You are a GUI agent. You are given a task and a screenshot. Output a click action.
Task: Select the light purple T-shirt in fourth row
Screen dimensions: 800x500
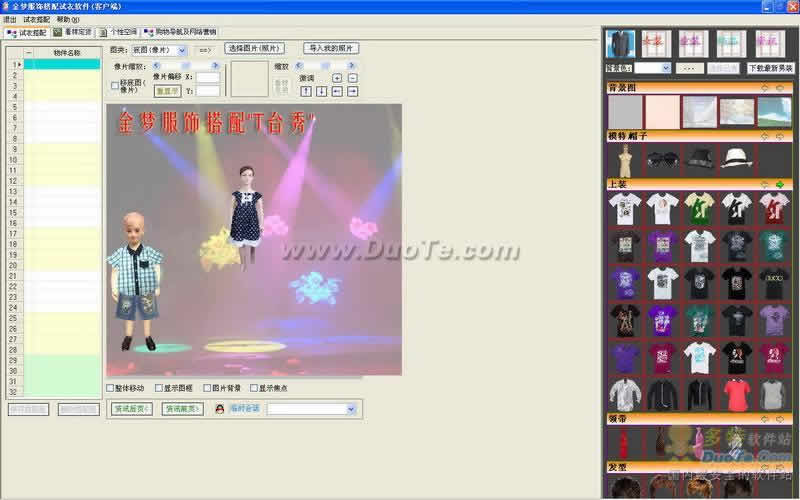point(774,320)
